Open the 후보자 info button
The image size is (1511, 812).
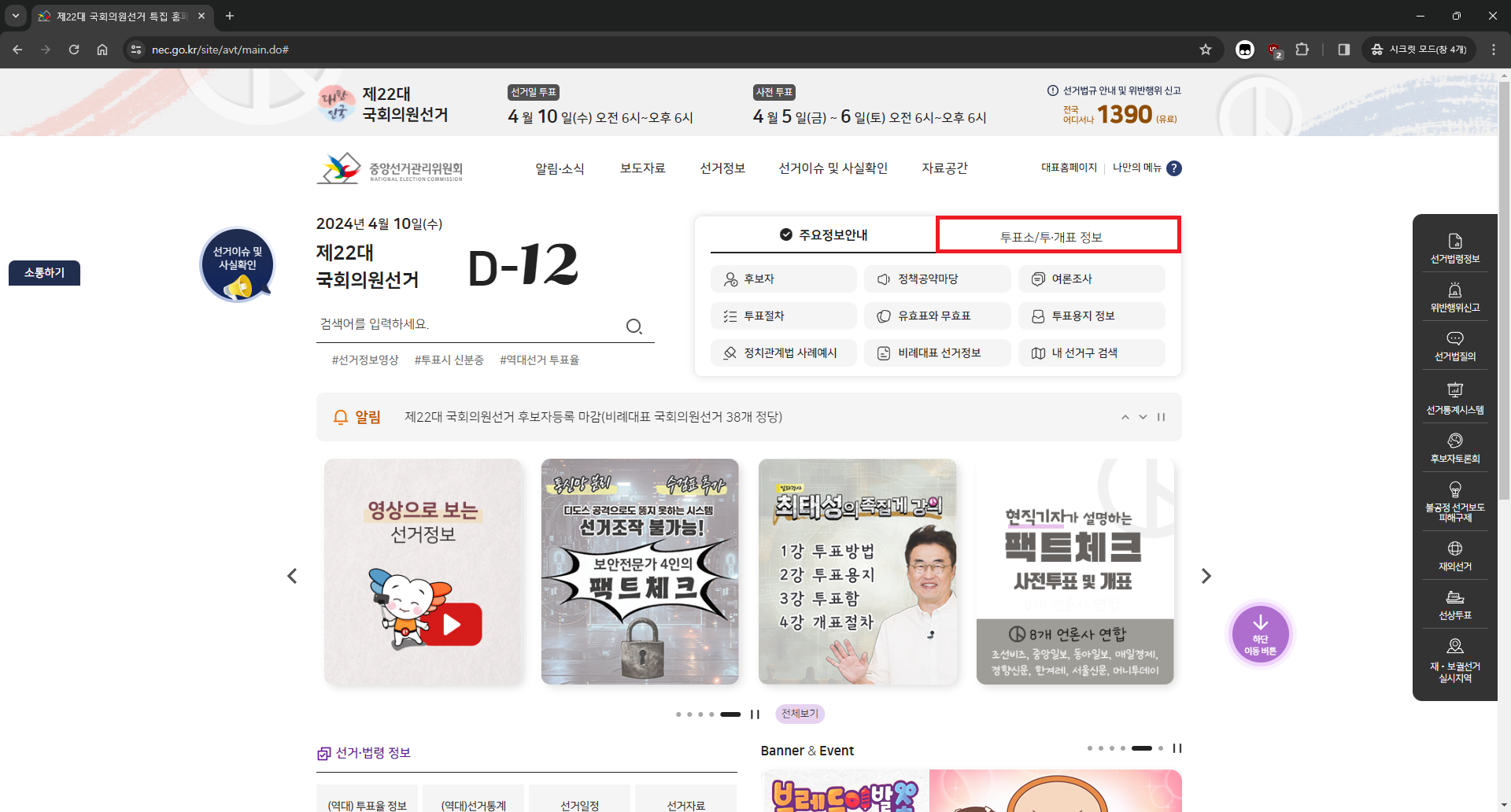[x=783, y=279]
